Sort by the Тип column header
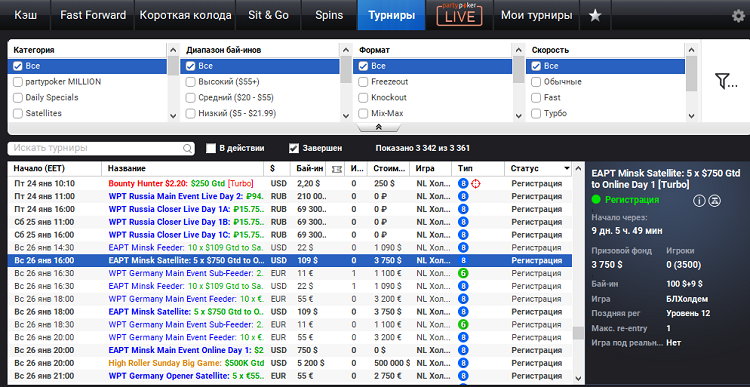 [478, 168]
